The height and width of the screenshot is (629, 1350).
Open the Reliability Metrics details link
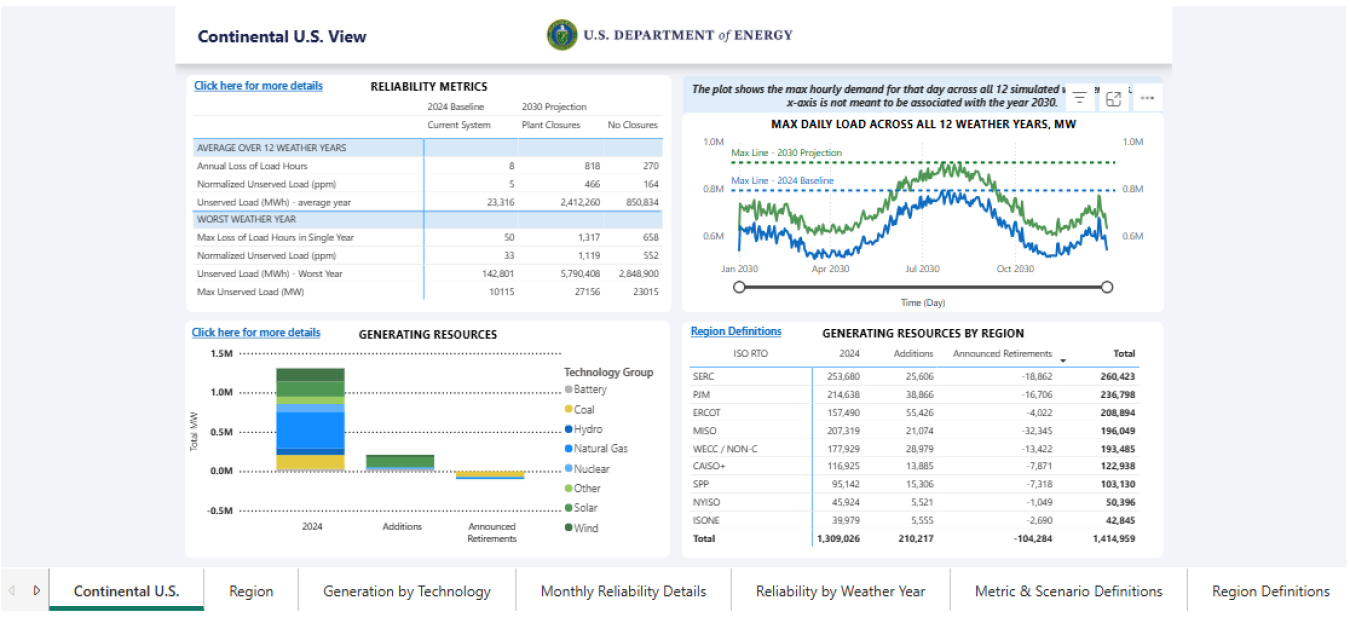point(257,85)
